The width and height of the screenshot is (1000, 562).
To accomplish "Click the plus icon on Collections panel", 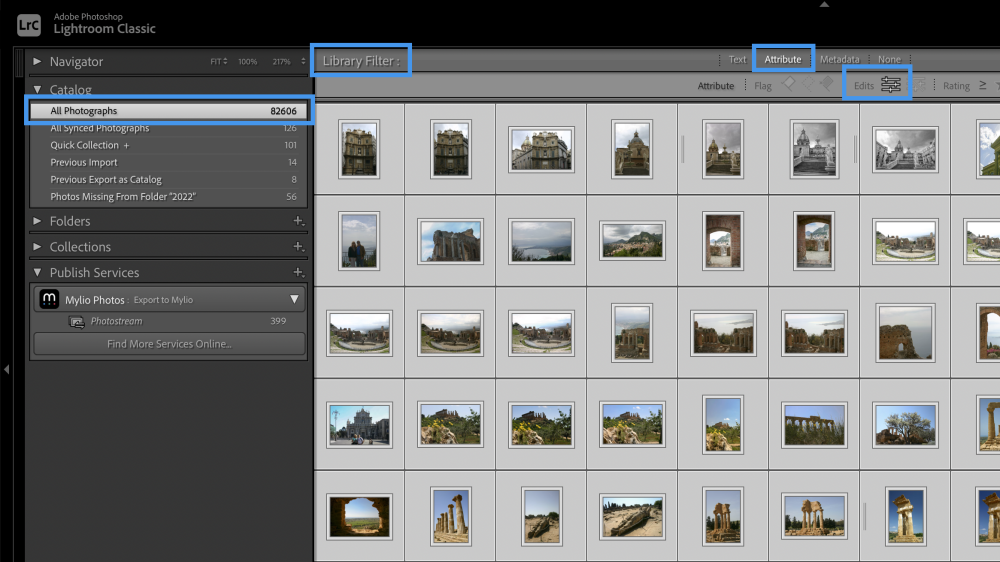I will tap(297, 247).
